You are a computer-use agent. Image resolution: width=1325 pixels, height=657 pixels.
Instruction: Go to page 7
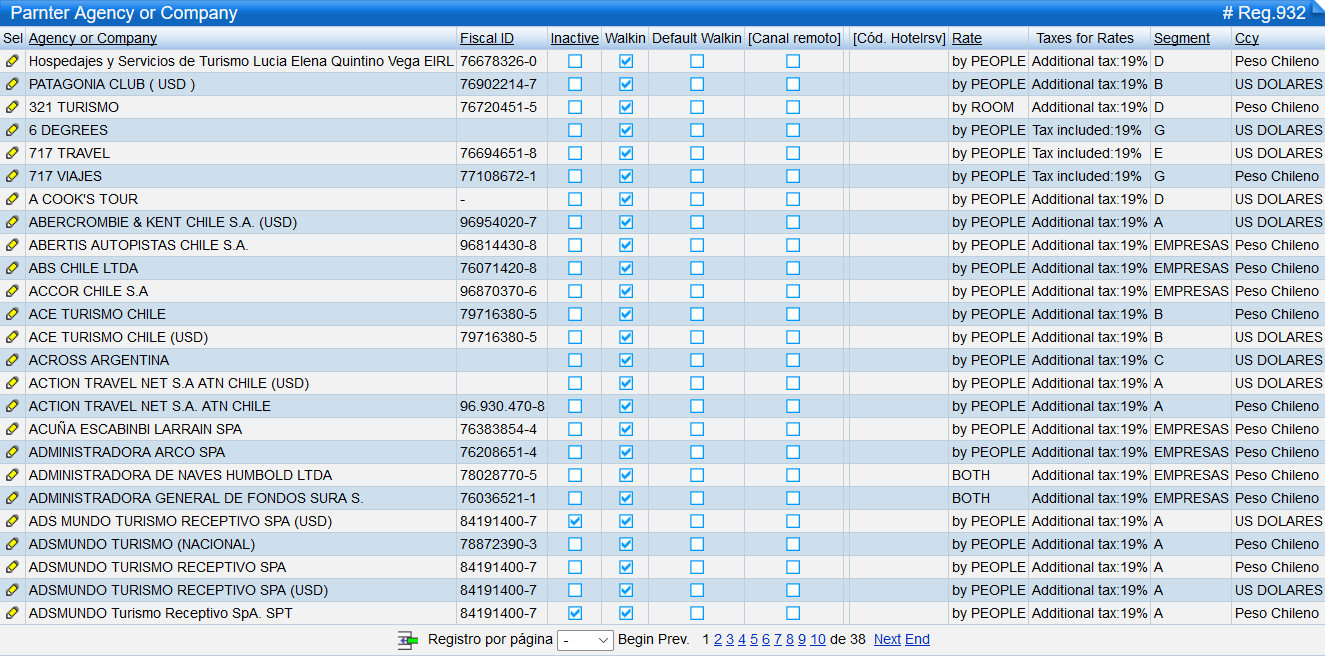[x=778, y=640]
